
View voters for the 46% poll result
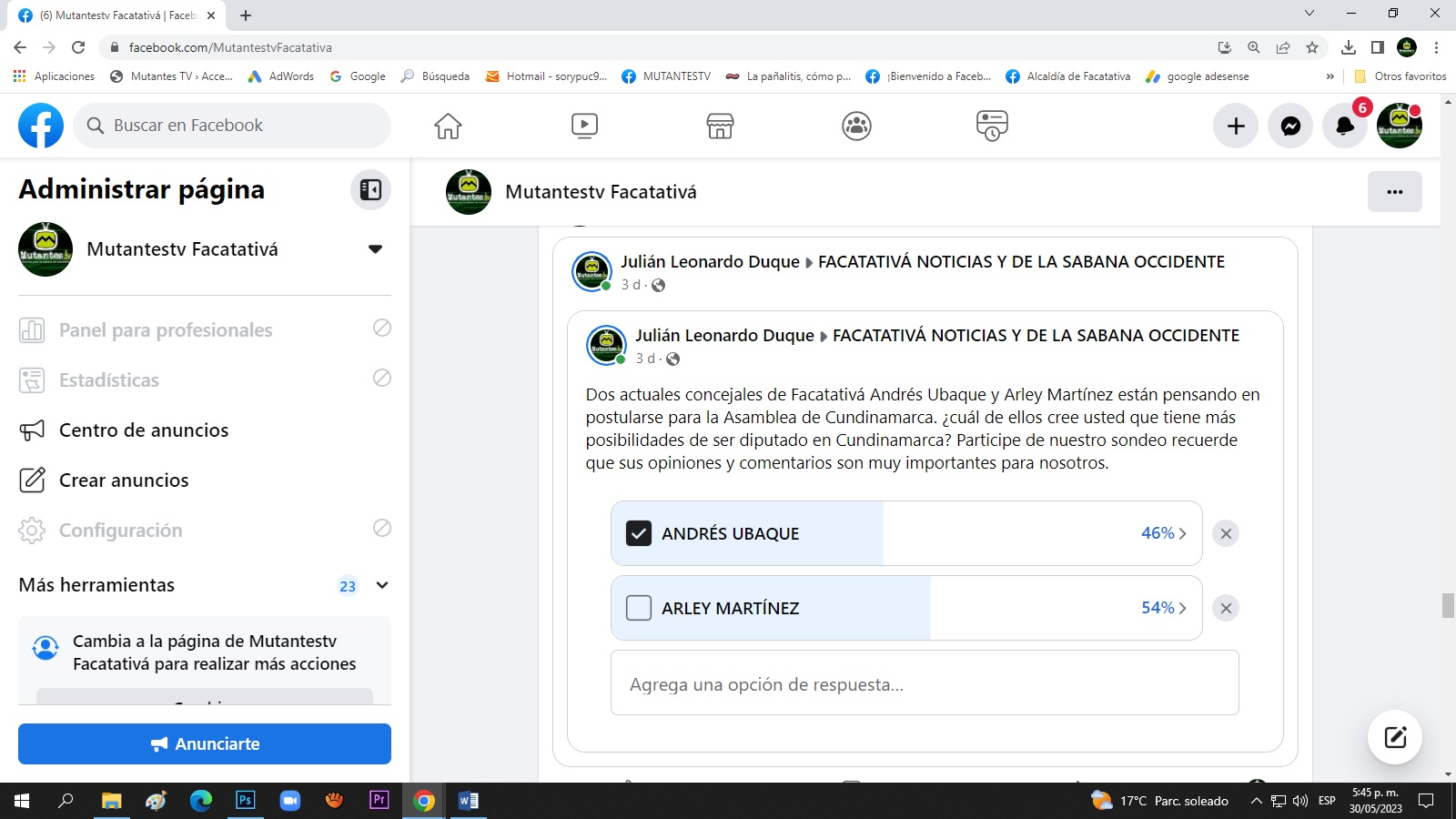tap(1163, 533)
